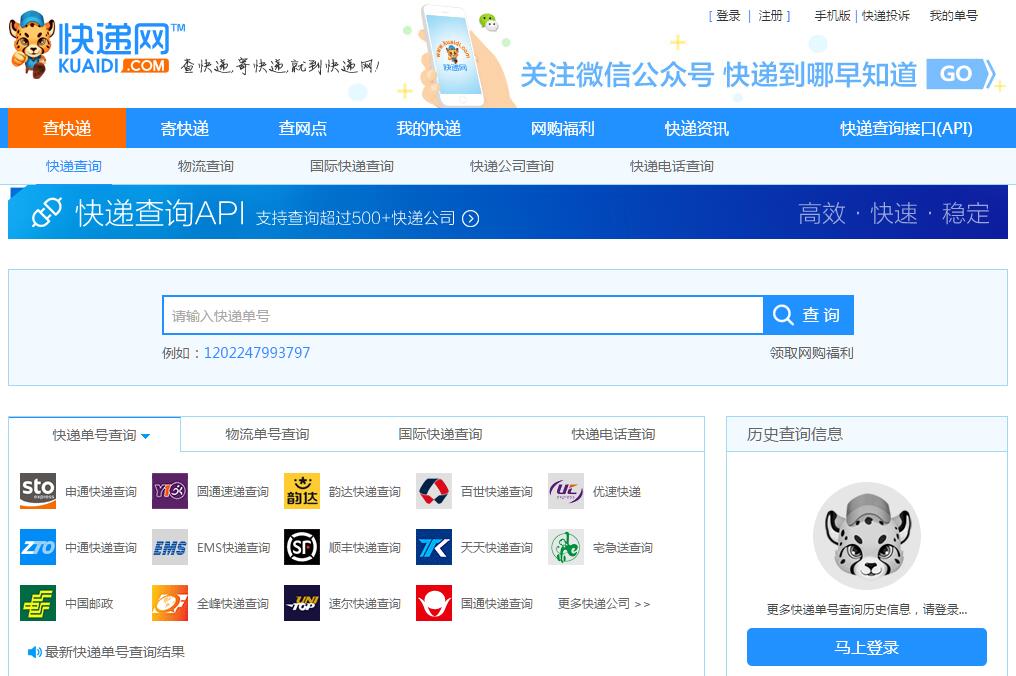Screen dimensions: 1016x676
Task: Click the SF Shunfeng black logo icon
Action: point(302,547)
